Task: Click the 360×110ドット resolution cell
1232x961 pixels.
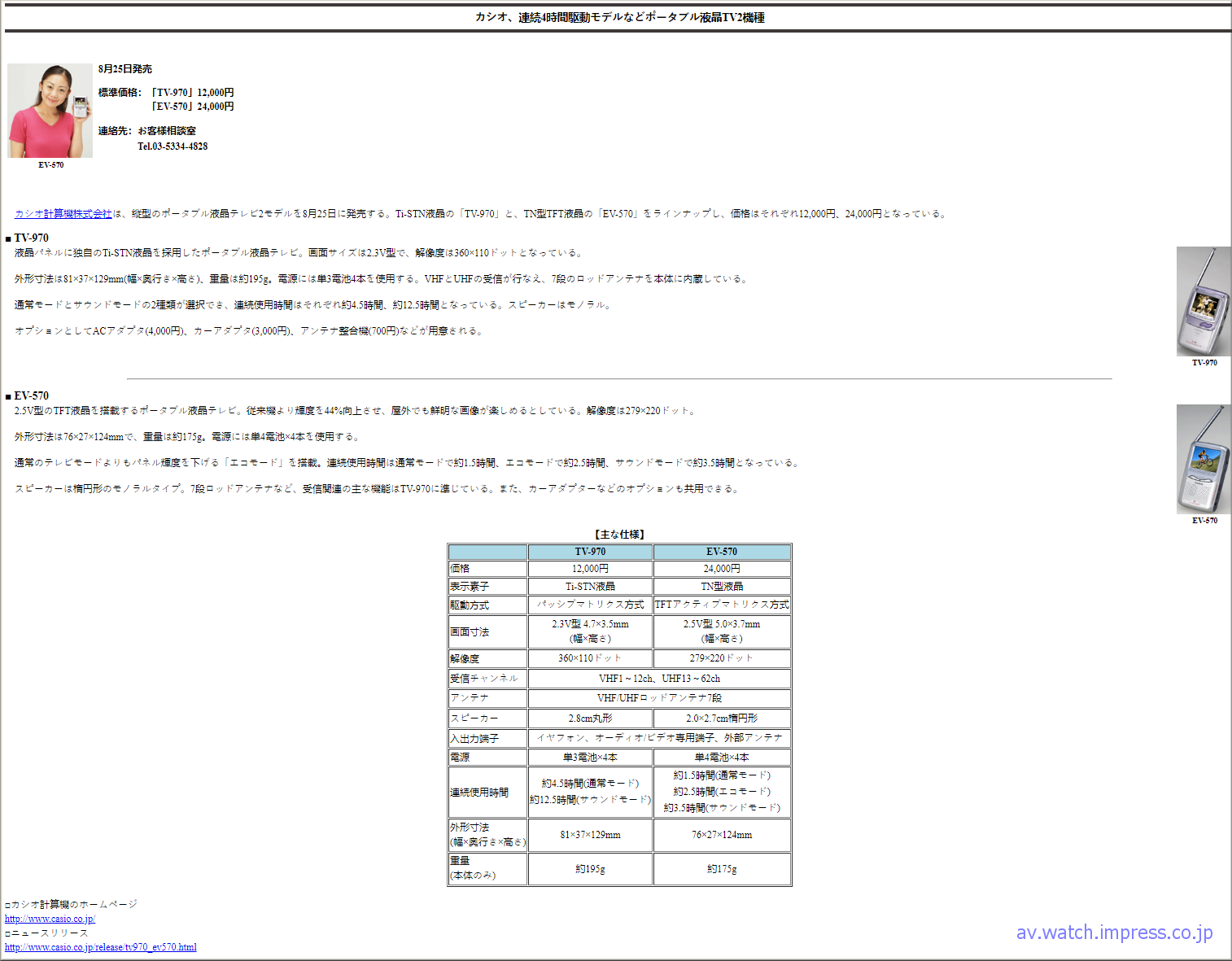Action: click(x=590, y=658)
